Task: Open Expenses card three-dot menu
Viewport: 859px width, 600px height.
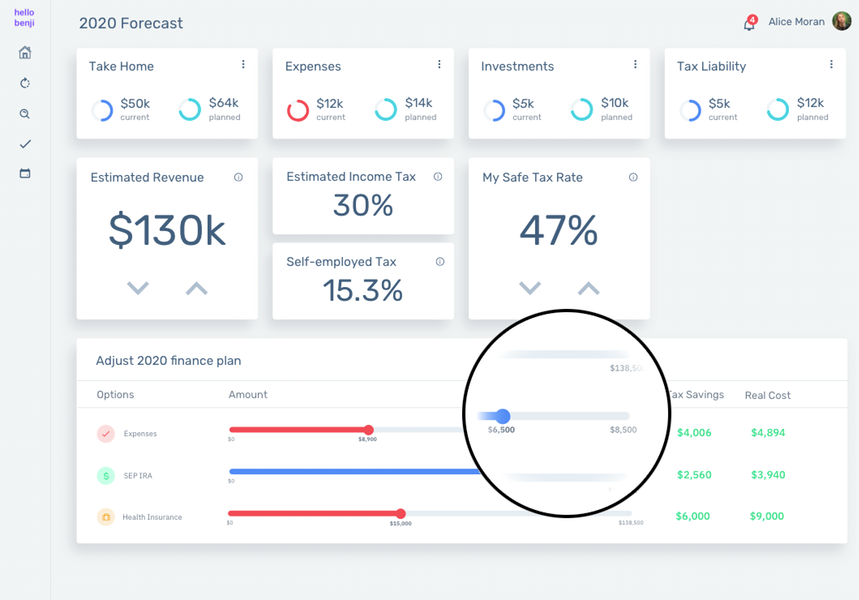Action: [439, 65]
